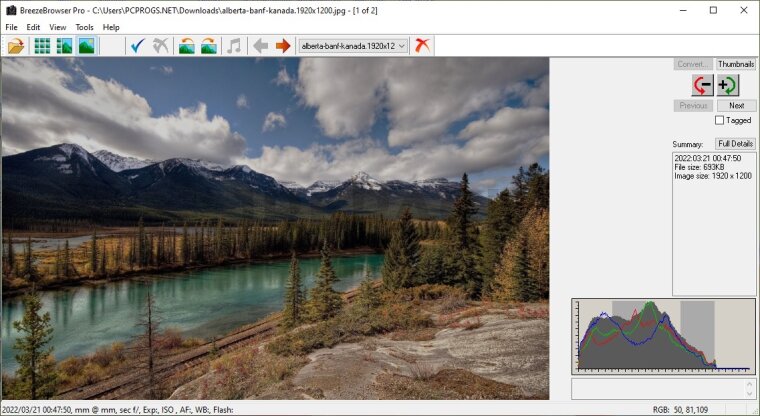The height and width of the screenshot is (416, 760).
Task: Click the Thumbnails button
Action: 736,64
